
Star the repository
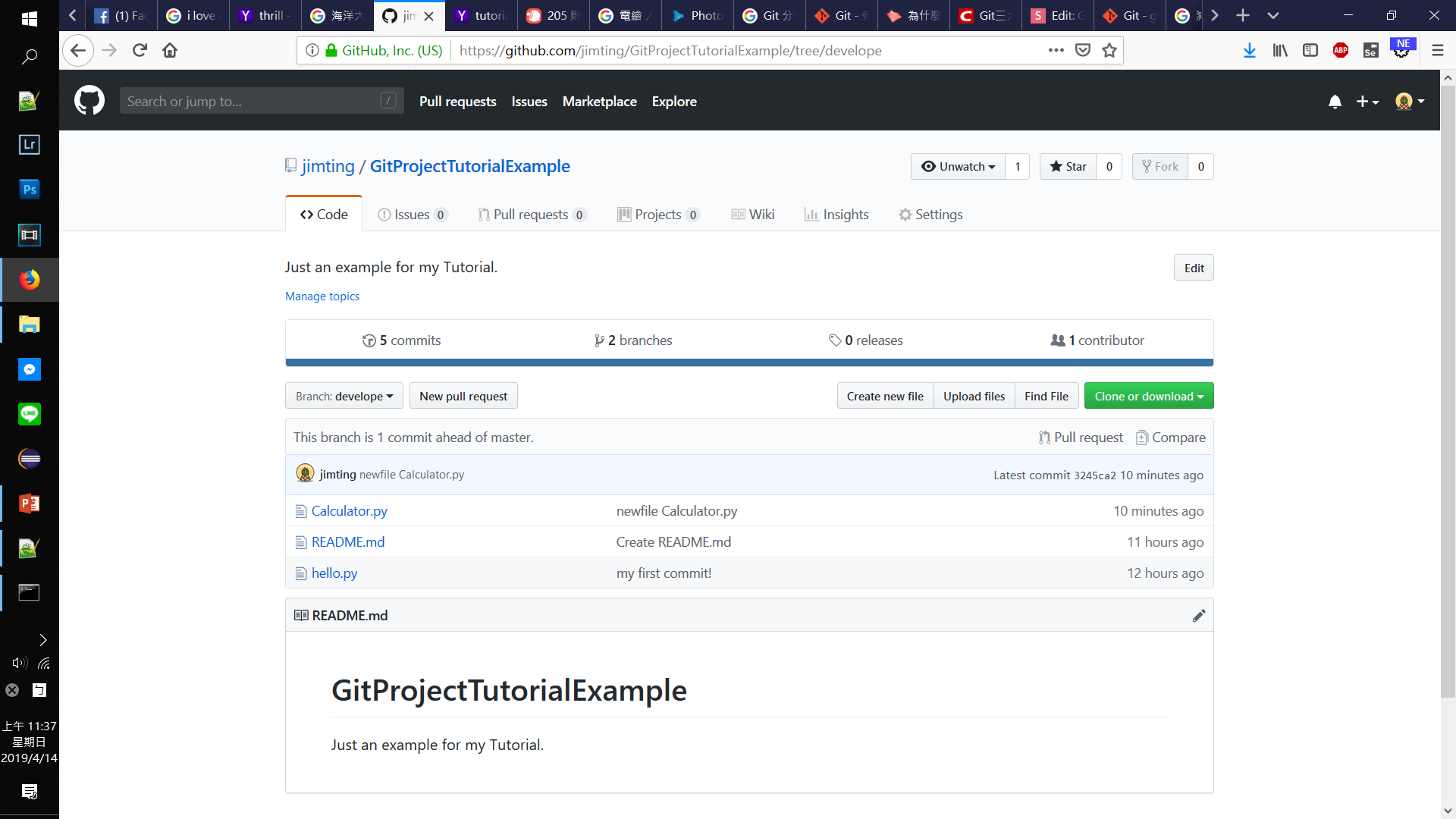click(1068, 167)
